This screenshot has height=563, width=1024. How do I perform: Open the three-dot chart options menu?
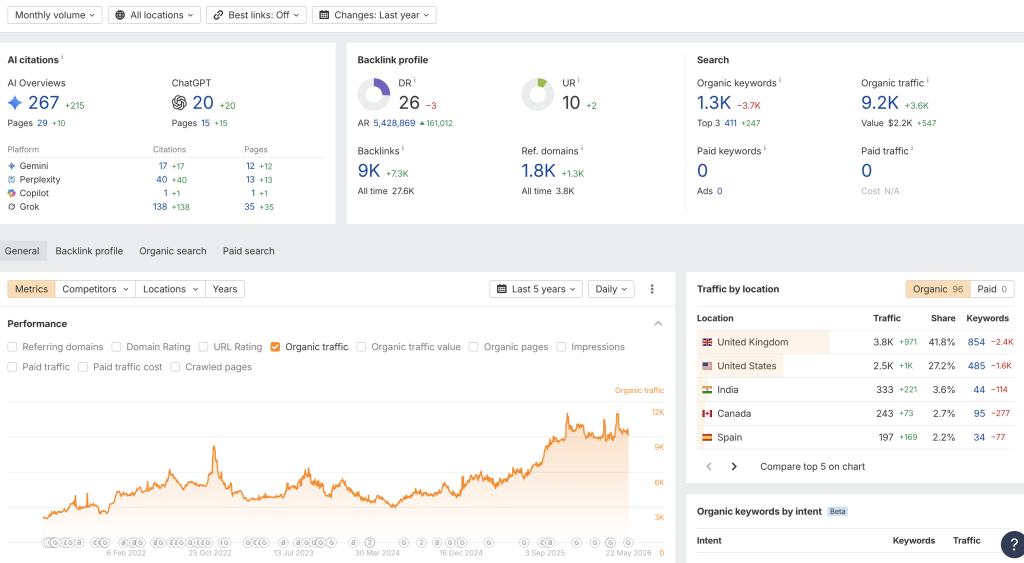[652, 289]
